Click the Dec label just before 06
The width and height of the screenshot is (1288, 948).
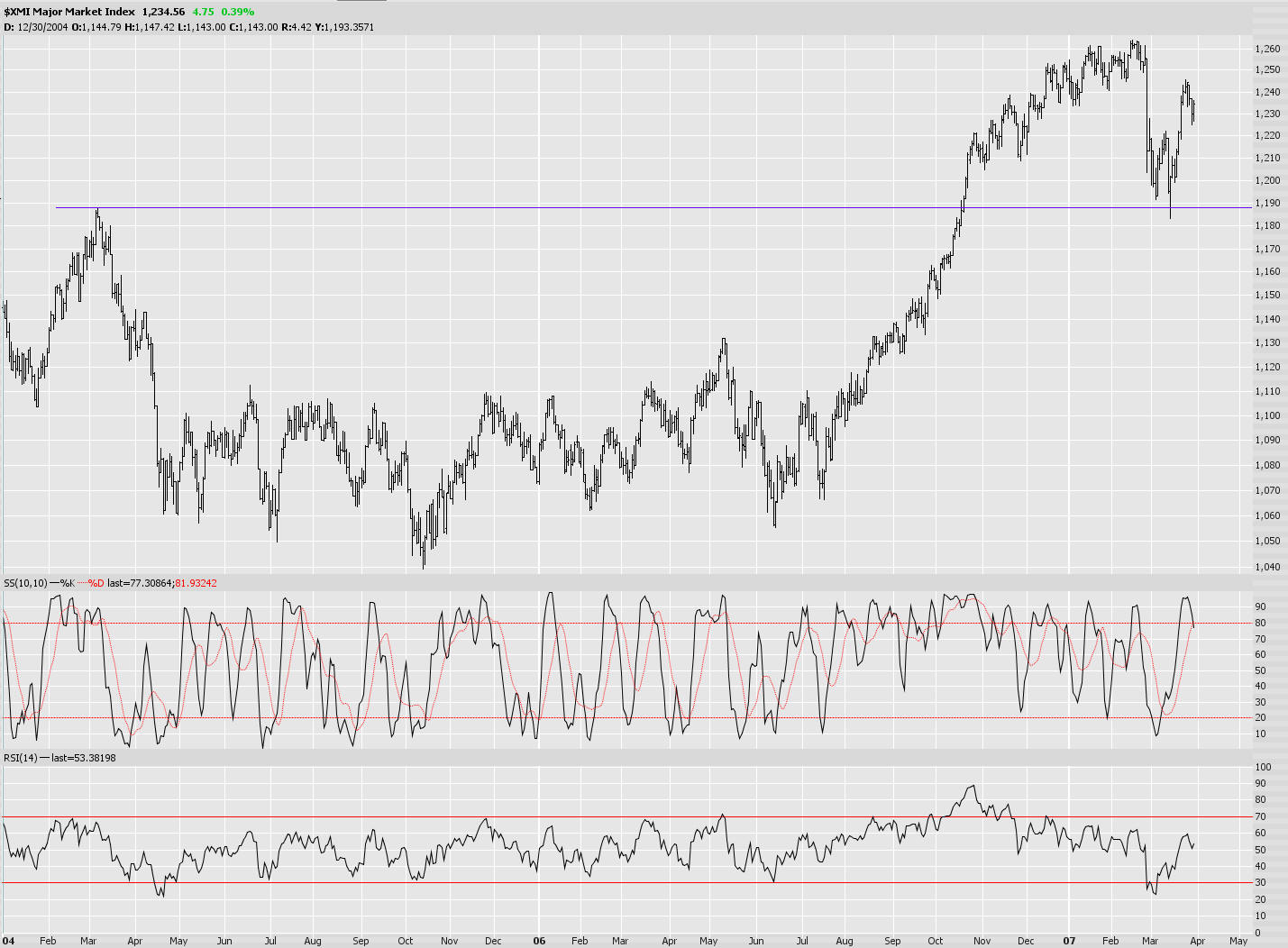tap(493, 941)
